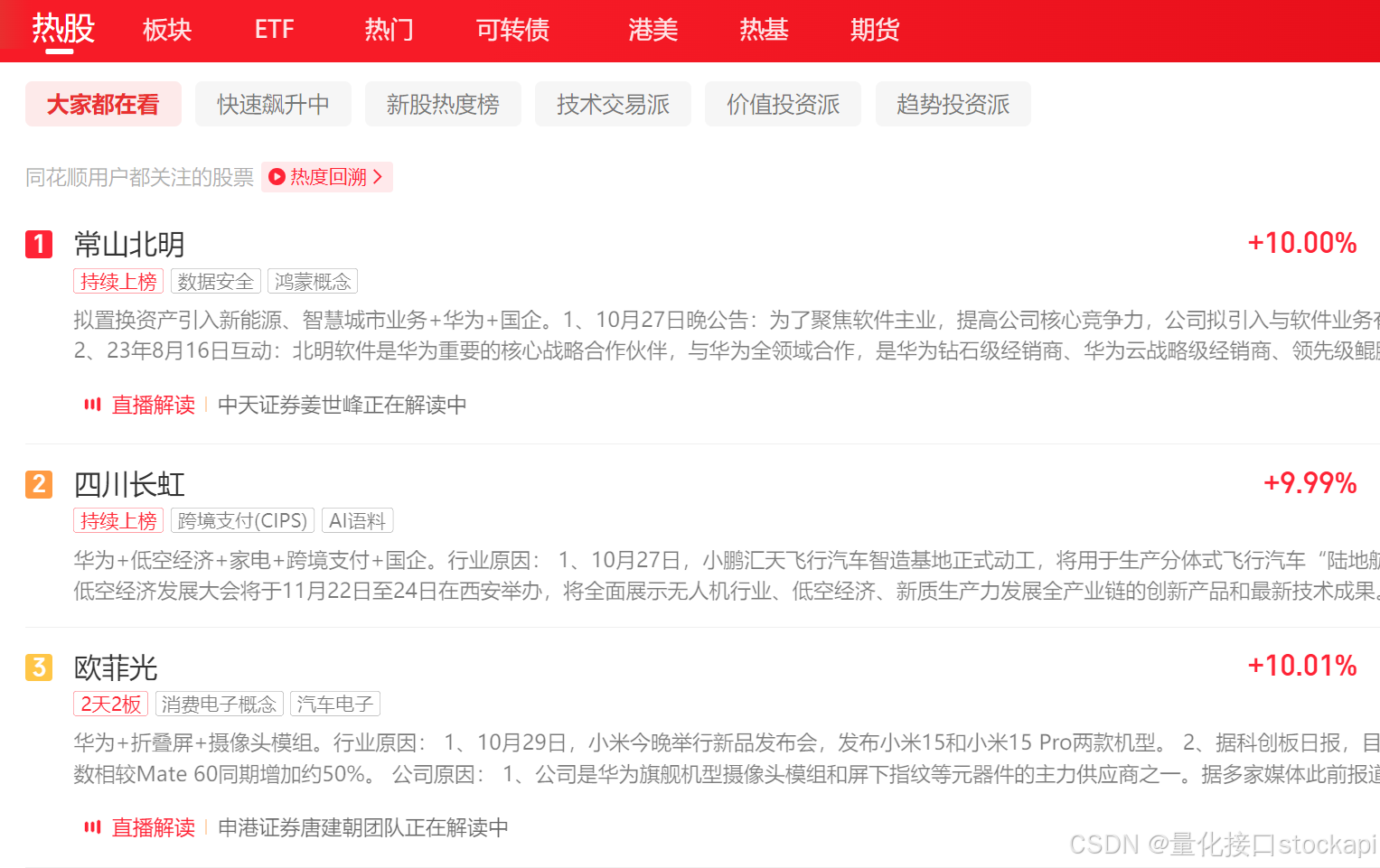Open the 港美 tab

pos(652,30)
